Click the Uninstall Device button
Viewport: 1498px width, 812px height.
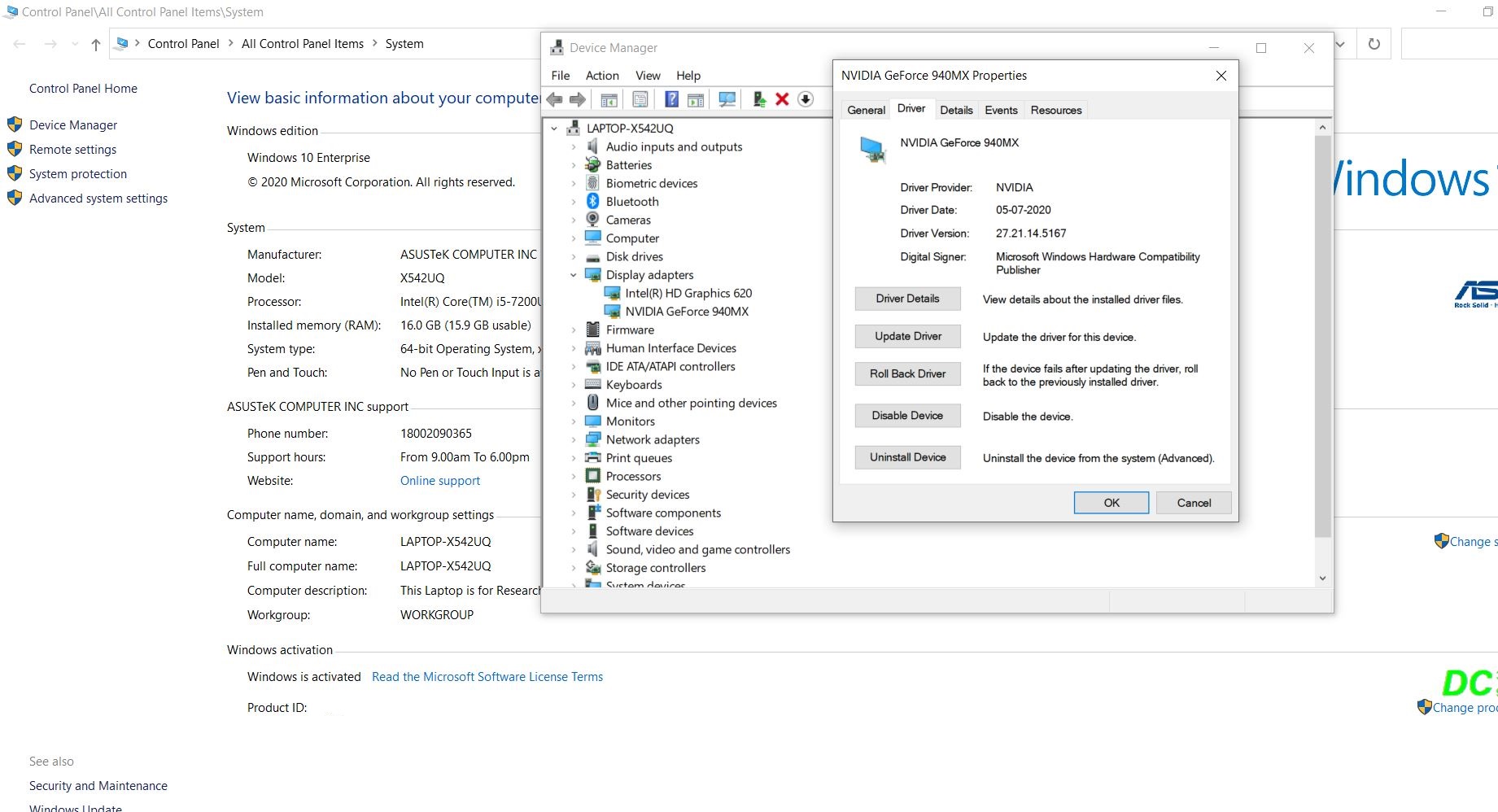(907, 457)
